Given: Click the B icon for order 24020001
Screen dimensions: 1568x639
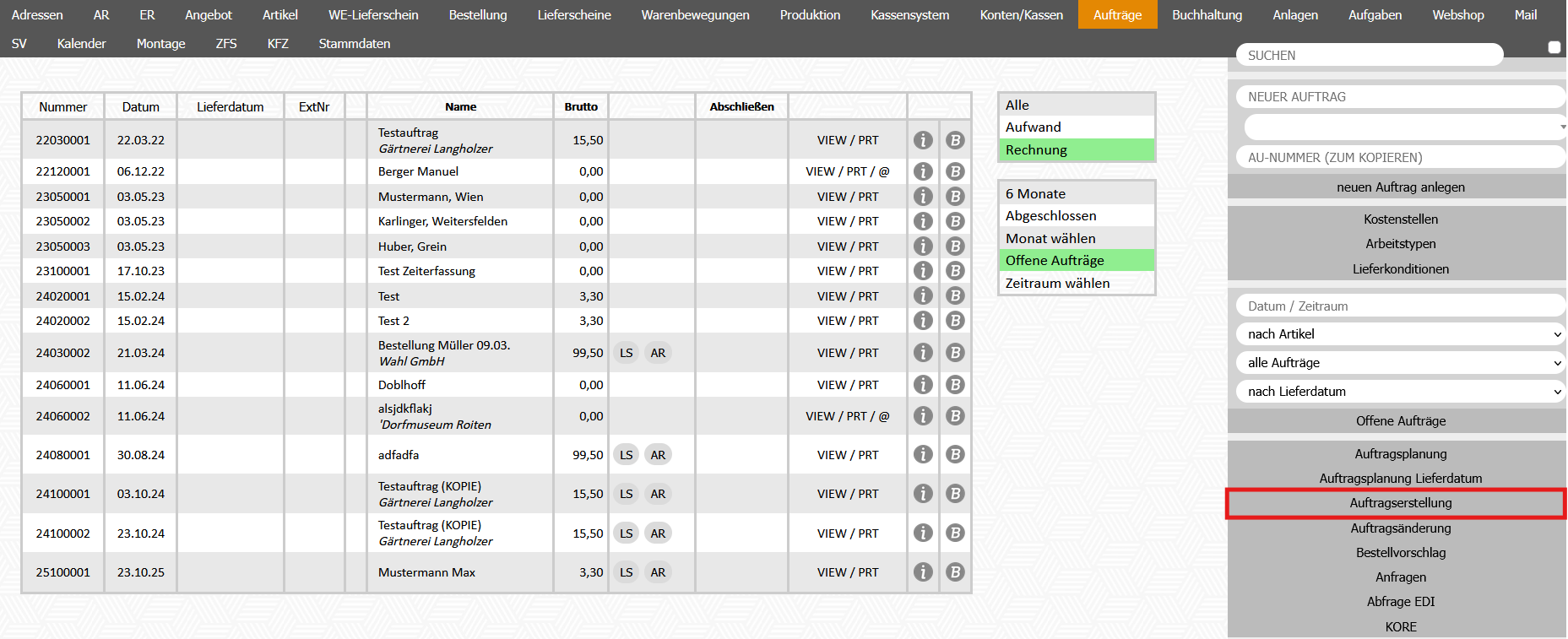Looking at the screenshot, I should [x=955, y=296].
